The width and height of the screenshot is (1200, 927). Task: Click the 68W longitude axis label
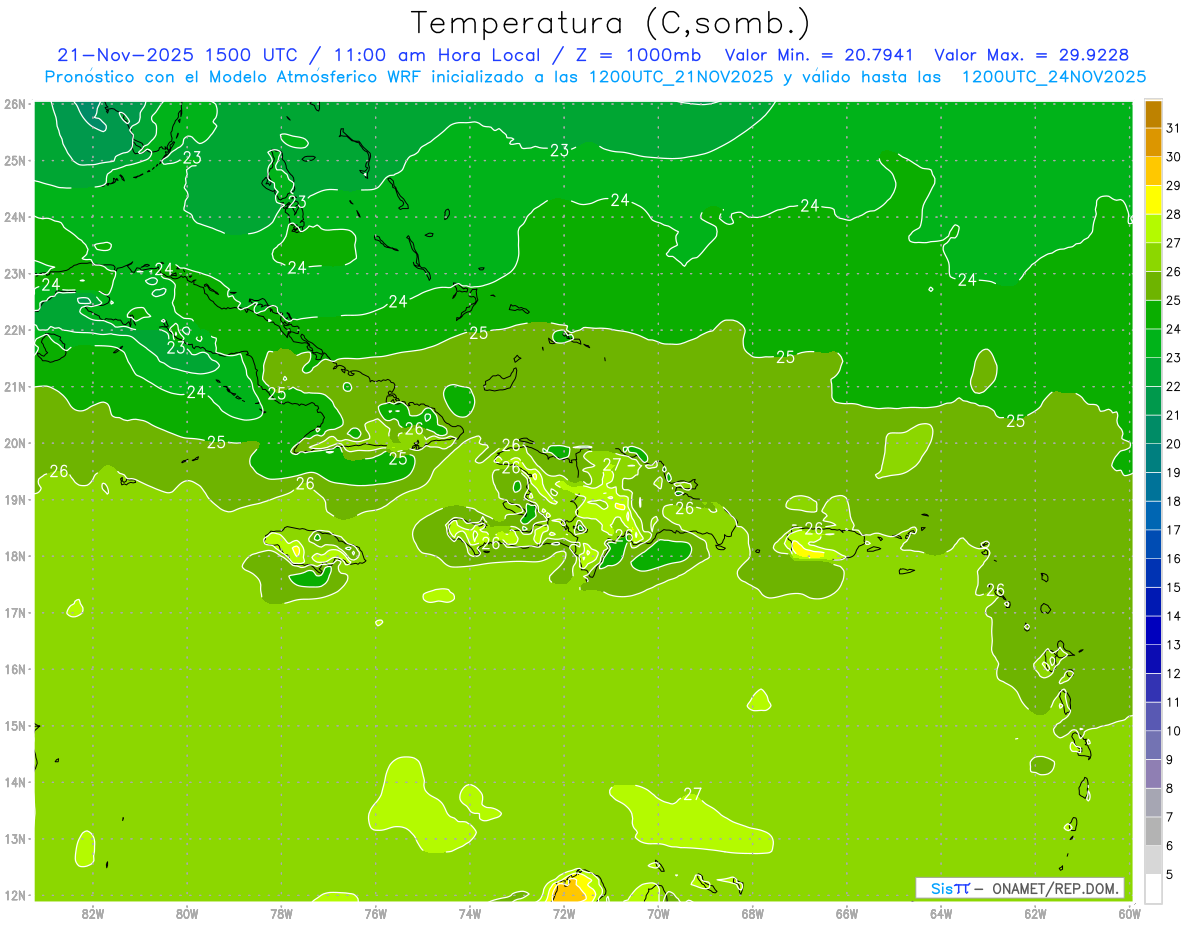tap(753, 912)
